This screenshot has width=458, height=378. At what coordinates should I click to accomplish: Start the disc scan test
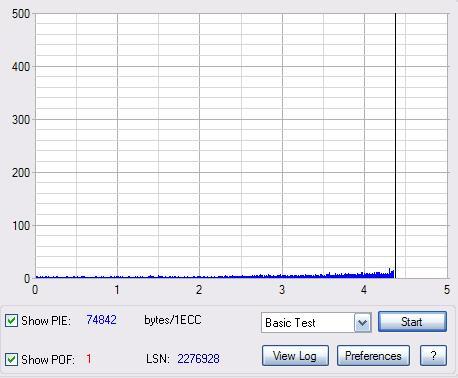(412, 322)
